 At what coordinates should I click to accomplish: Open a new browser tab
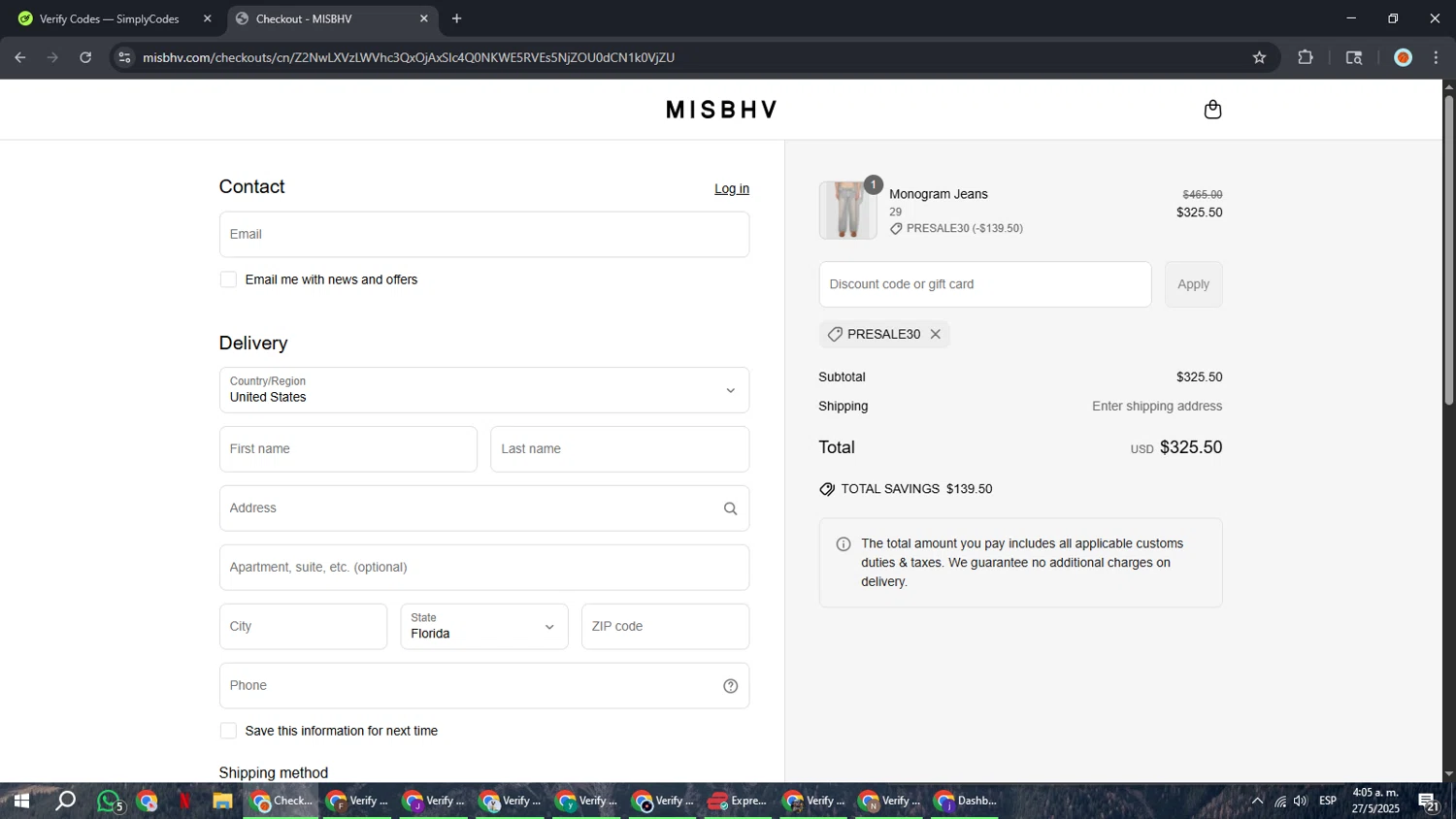(456, 18)
